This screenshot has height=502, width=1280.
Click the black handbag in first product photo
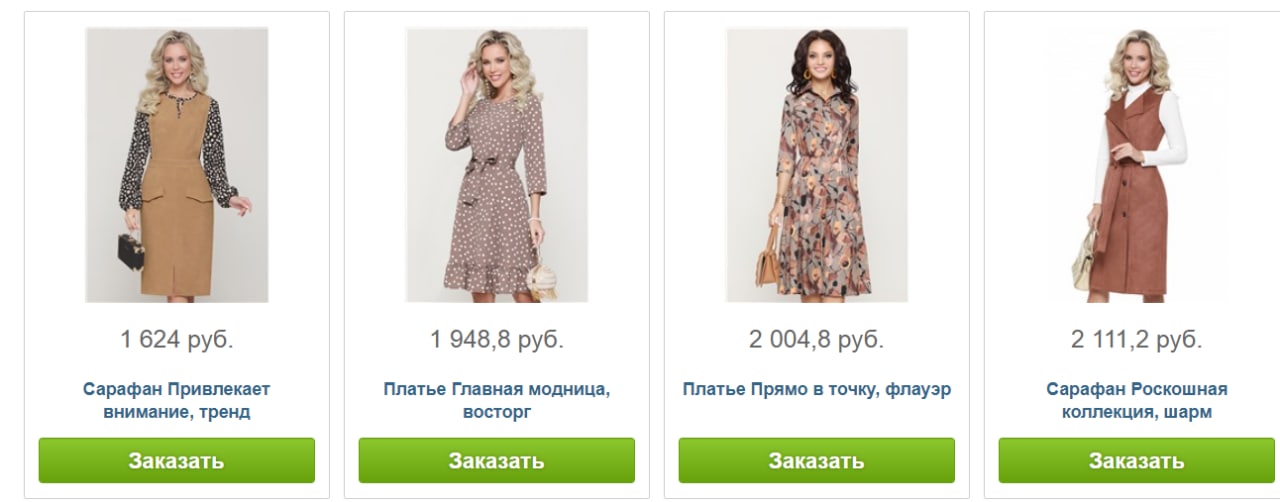coord(131,249)
